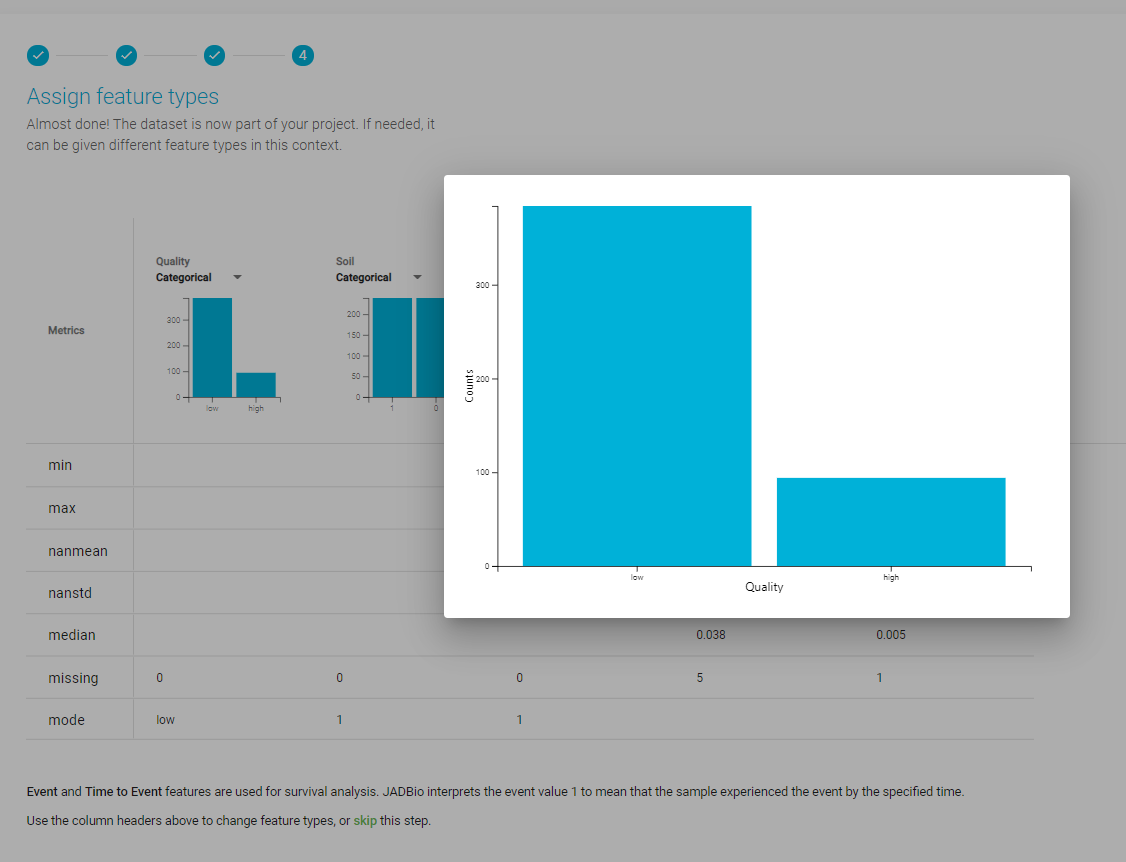Click the median value 0.005

[890, 635]
